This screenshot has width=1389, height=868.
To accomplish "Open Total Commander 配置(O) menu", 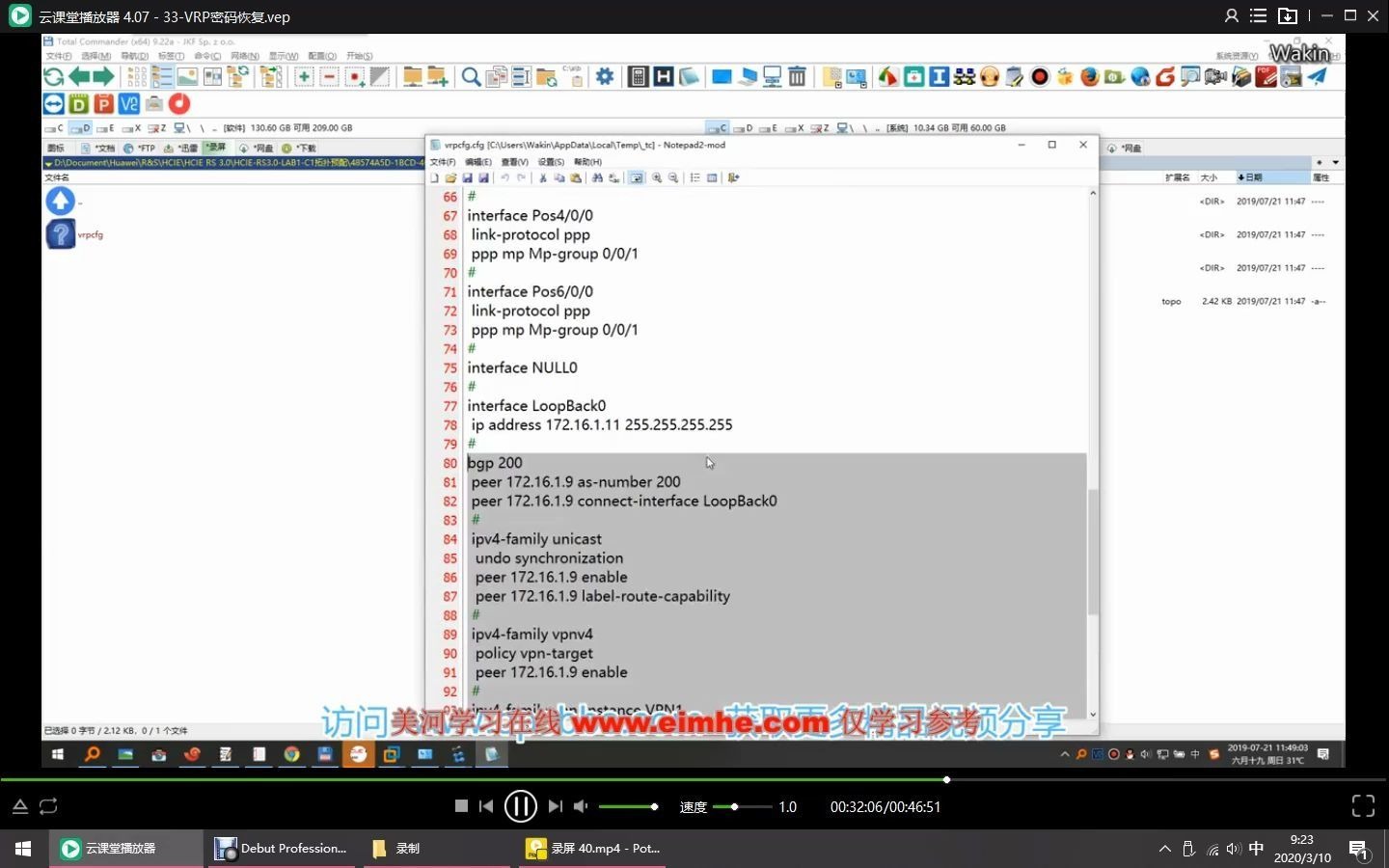I will [x=322, y=56].
